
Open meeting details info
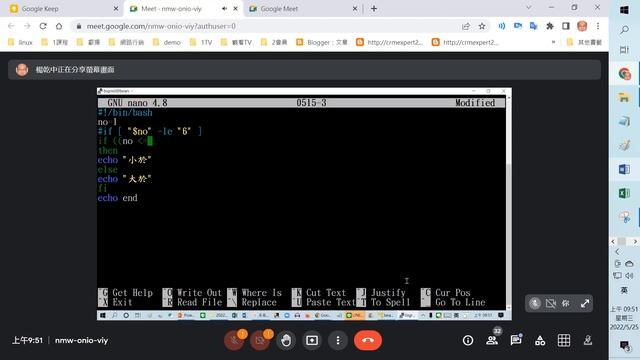(x=468, y=340)
